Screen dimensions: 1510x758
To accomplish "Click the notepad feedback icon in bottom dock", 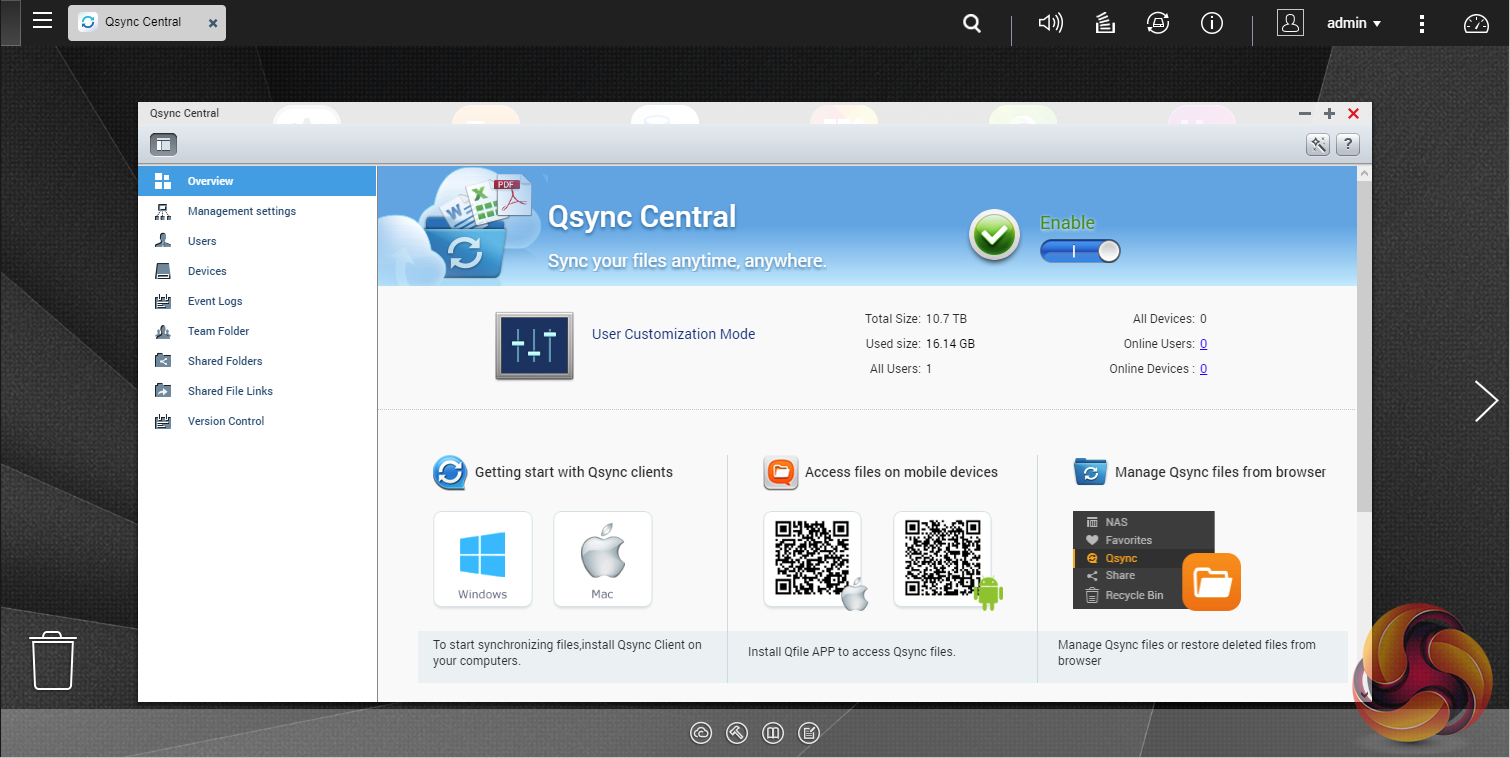I will (x=809, y=733).
